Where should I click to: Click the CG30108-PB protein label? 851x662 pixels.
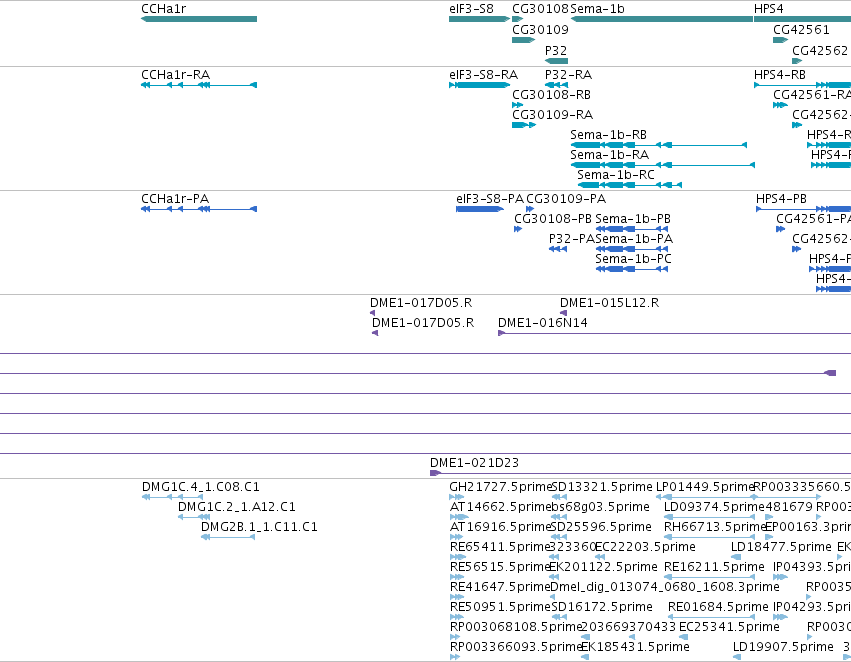pyautogui.click(x=552, y=219)
